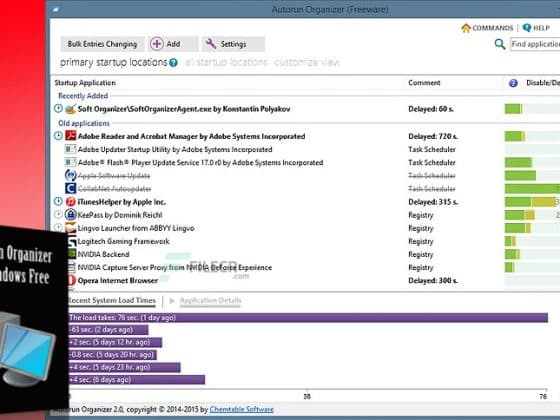Click Delayed: 315 s. comment cell

point(433,202)
